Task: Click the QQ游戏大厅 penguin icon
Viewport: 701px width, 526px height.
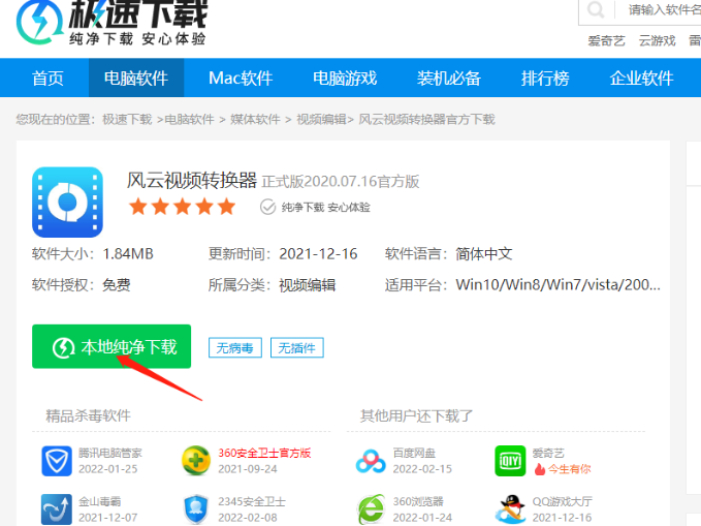Action: click(510, 509)
